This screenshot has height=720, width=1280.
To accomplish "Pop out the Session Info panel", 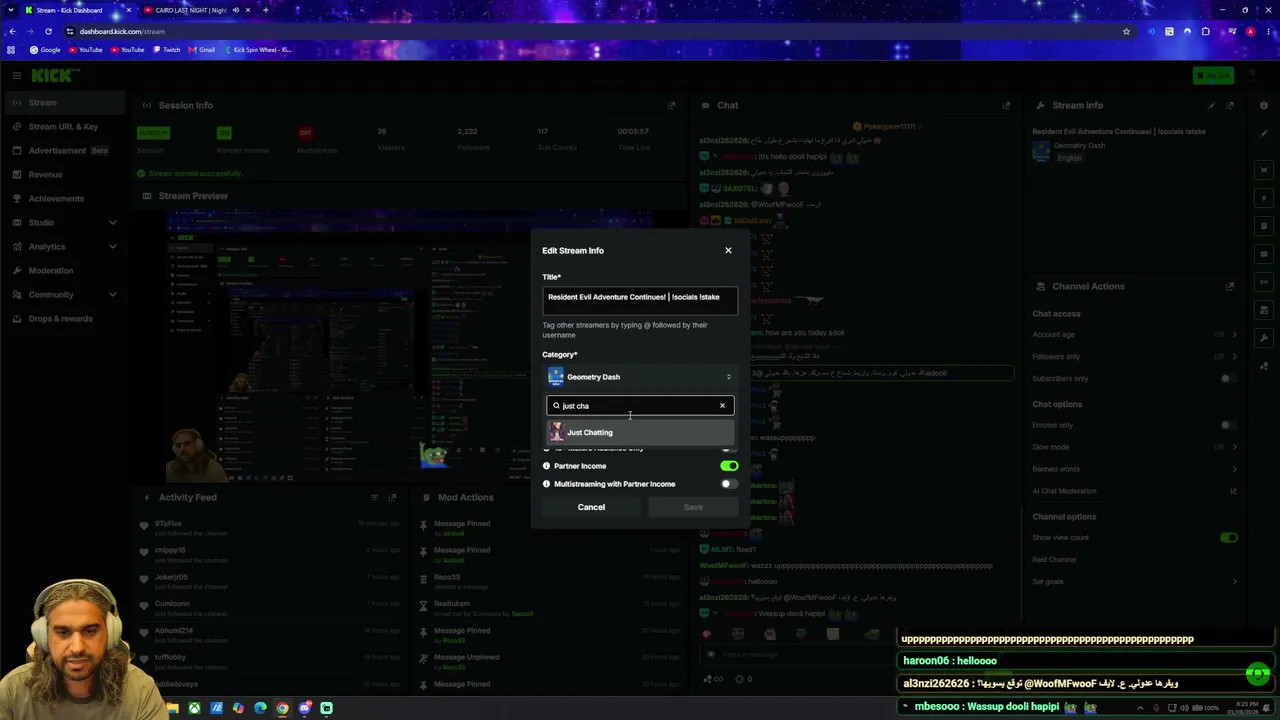I will pyautogui.click(x=672, y=105).
